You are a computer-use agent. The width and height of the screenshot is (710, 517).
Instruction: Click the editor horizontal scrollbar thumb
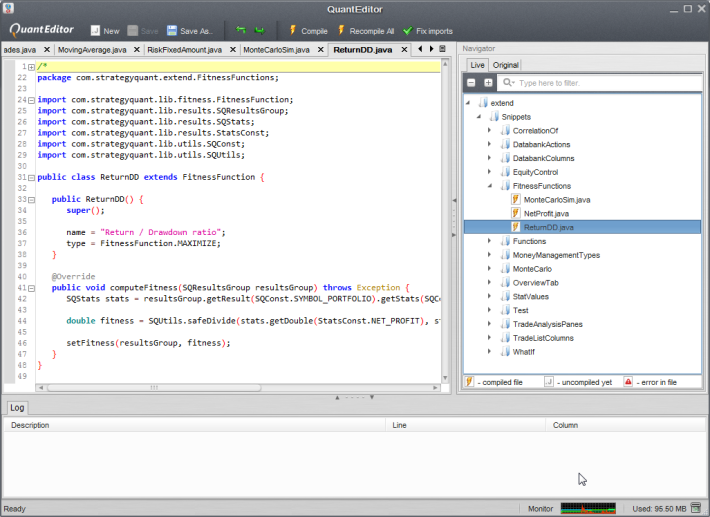[x=154, y=388]
